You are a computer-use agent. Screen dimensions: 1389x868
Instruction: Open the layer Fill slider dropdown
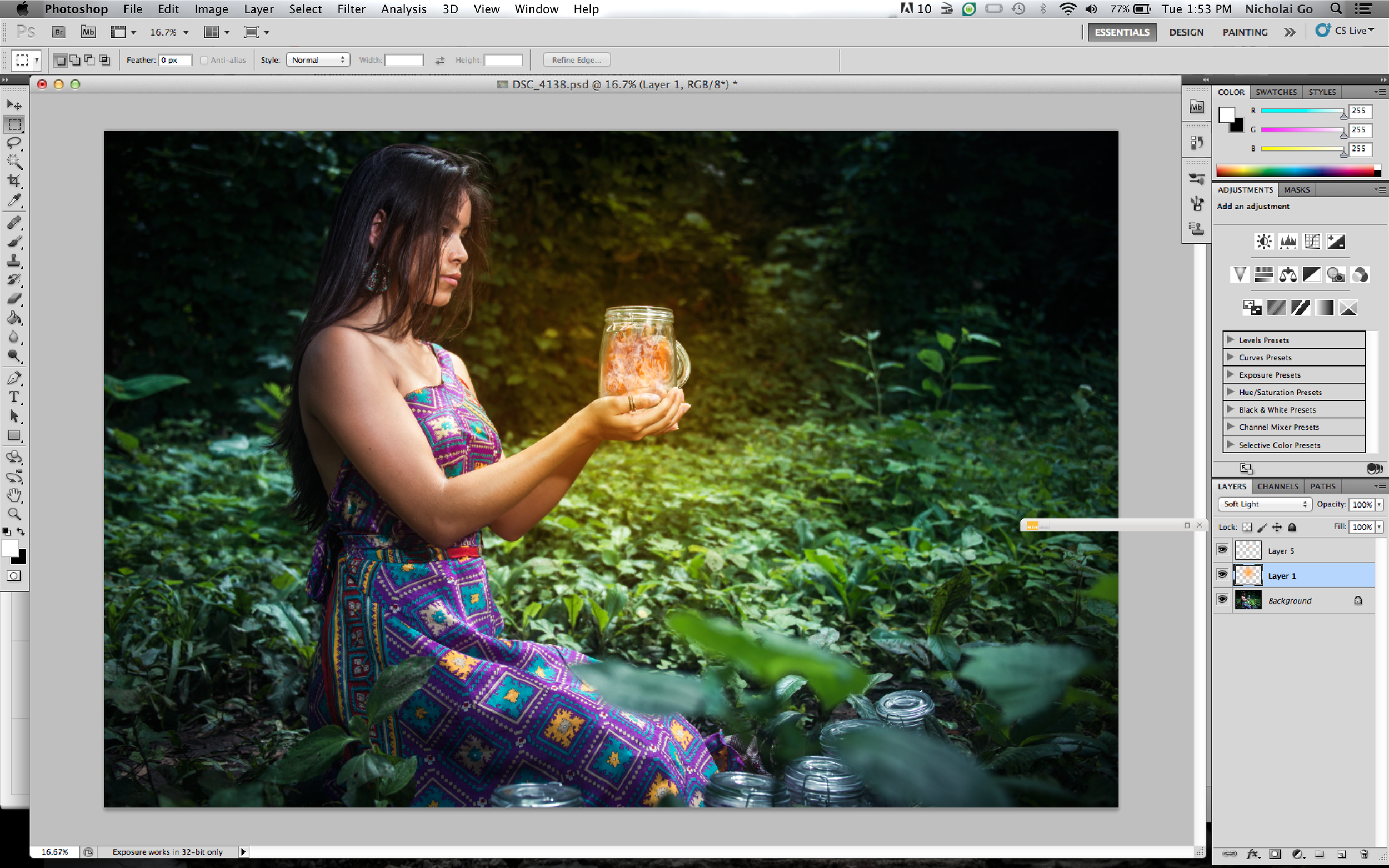(1379, 526)
